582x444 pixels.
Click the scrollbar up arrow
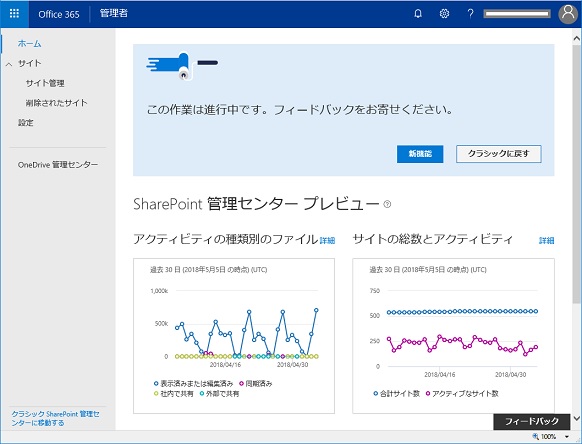point(576,38)
